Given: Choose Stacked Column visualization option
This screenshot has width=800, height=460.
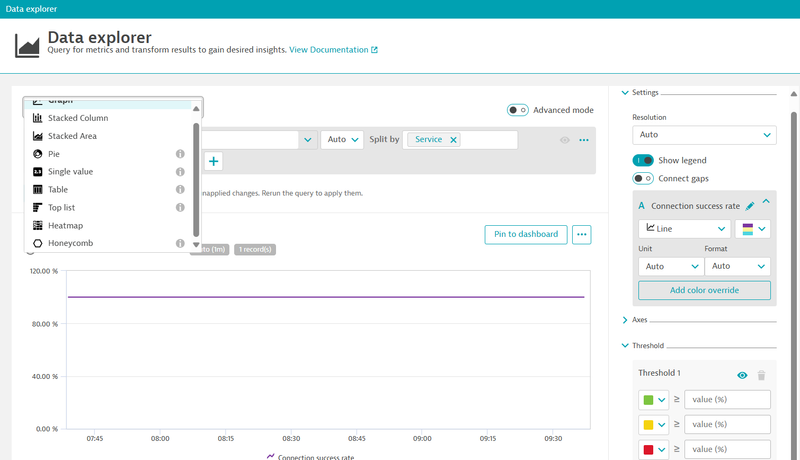Looking at the screenshot, I should point(78,118).
